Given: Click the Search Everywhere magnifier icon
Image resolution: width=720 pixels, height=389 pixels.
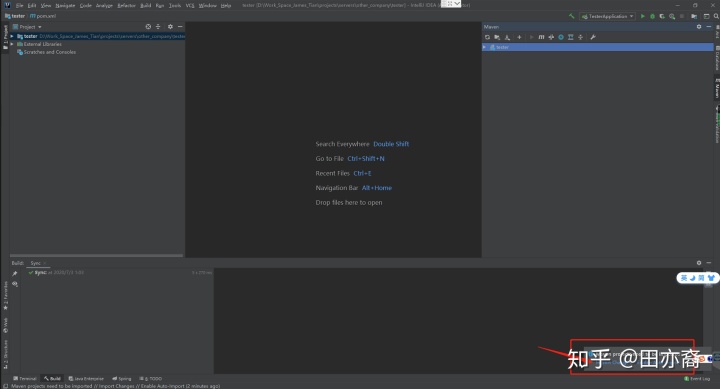Looking at the screenshot, I should pos(716,16).
